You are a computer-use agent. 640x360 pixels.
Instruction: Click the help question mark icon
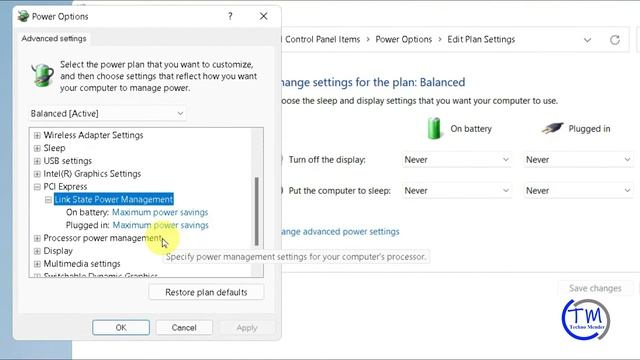click(230, 16)
